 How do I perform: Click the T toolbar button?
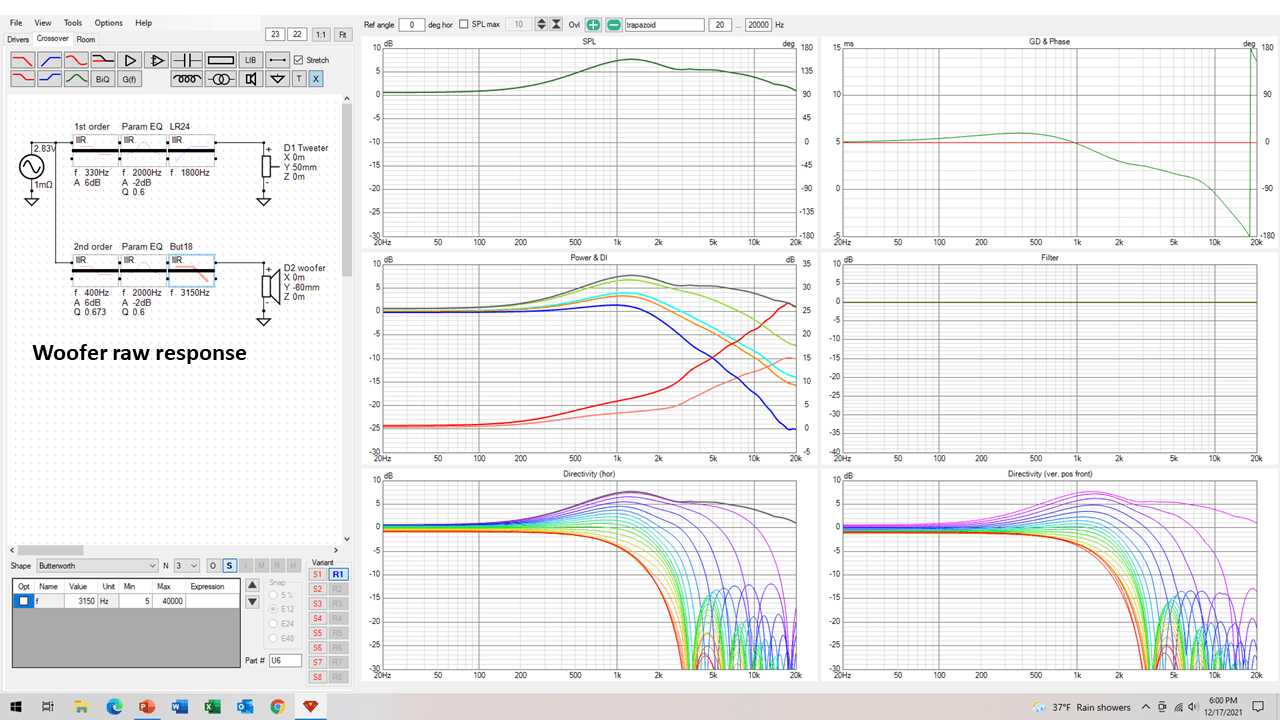(x=299, y=78)
